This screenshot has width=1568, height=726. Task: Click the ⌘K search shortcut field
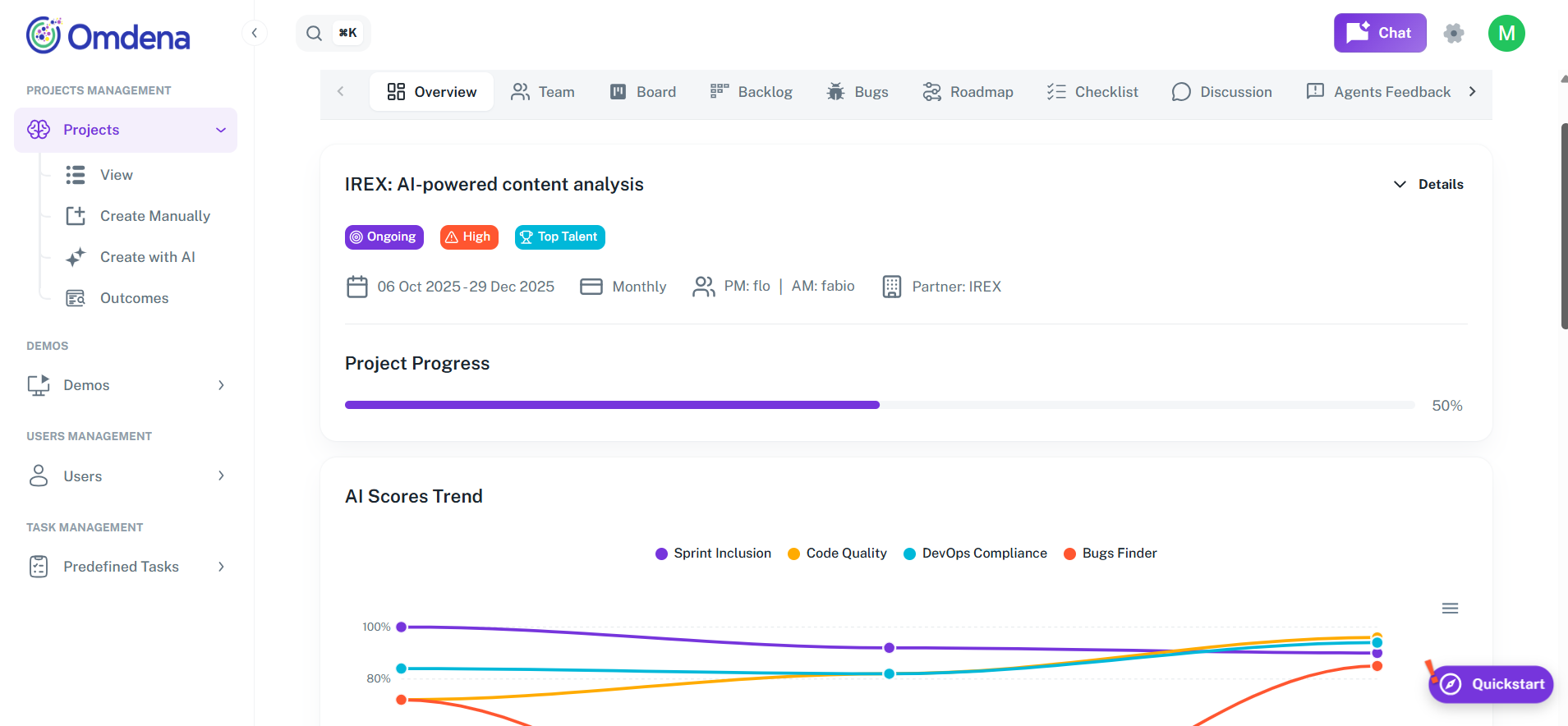[348, 33]
